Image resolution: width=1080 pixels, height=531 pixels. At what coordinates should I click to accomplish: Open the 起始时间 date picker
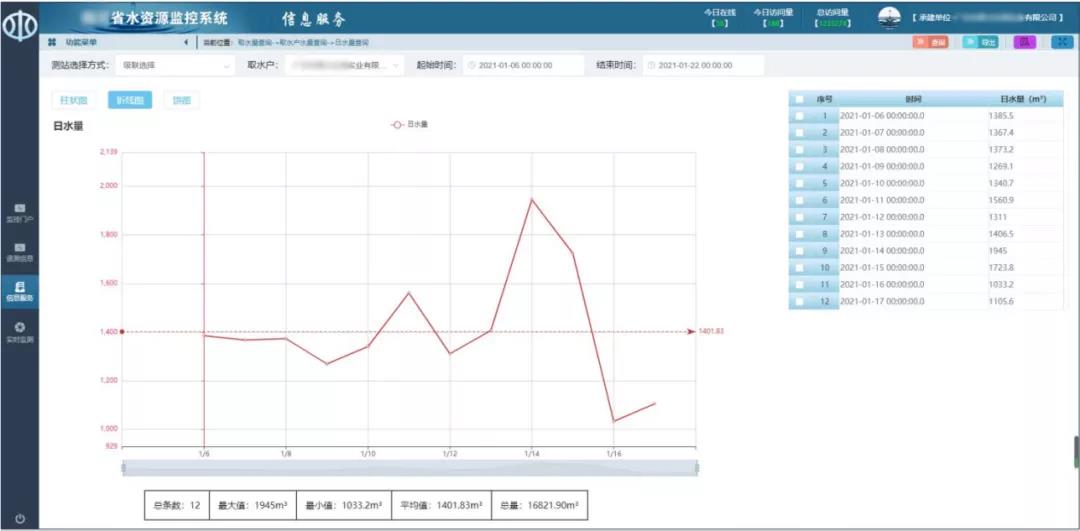click(523, 65)
